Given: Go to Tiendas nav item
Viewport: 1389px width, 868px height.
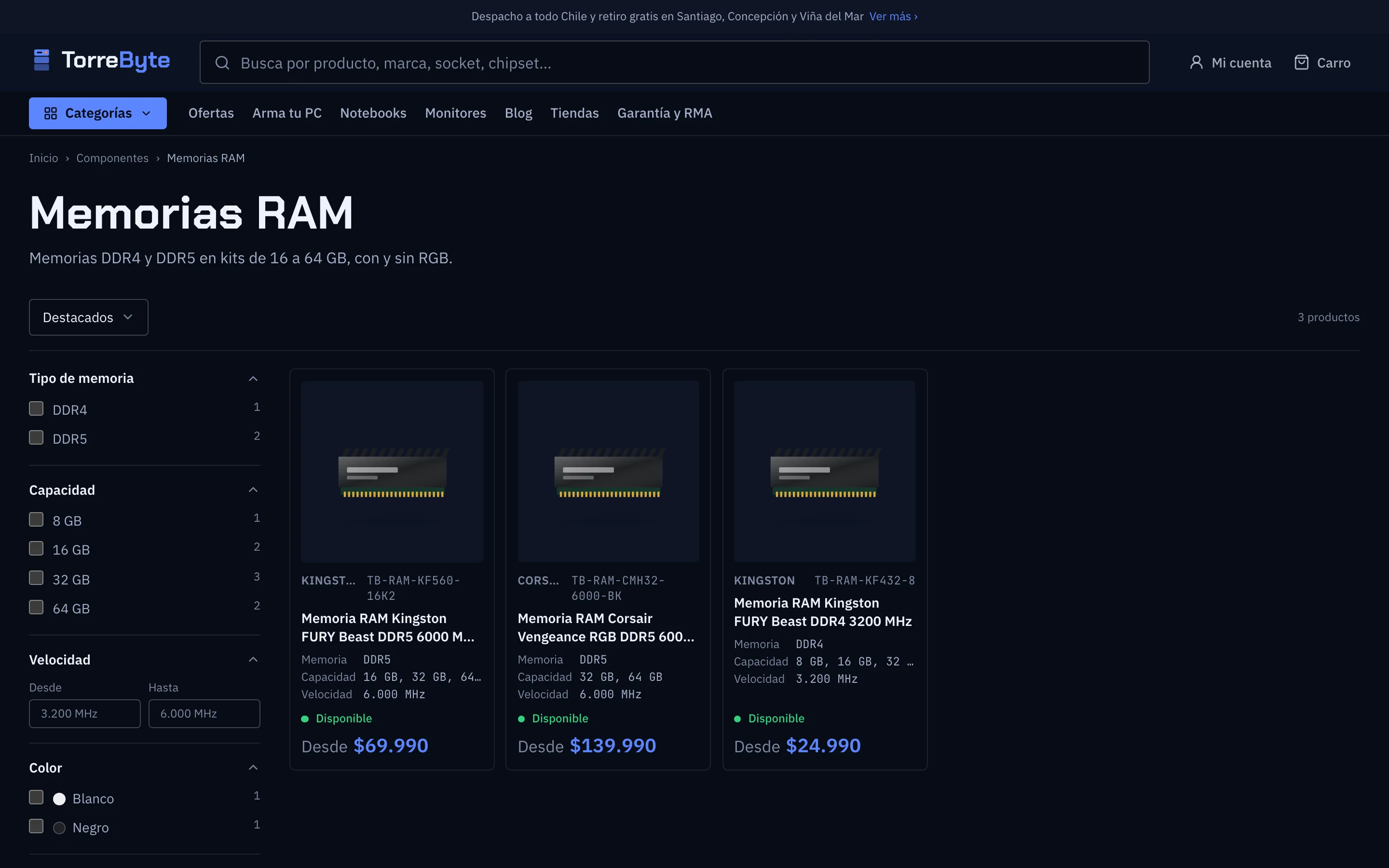Looking at the screenshot, I should [574, 113].
